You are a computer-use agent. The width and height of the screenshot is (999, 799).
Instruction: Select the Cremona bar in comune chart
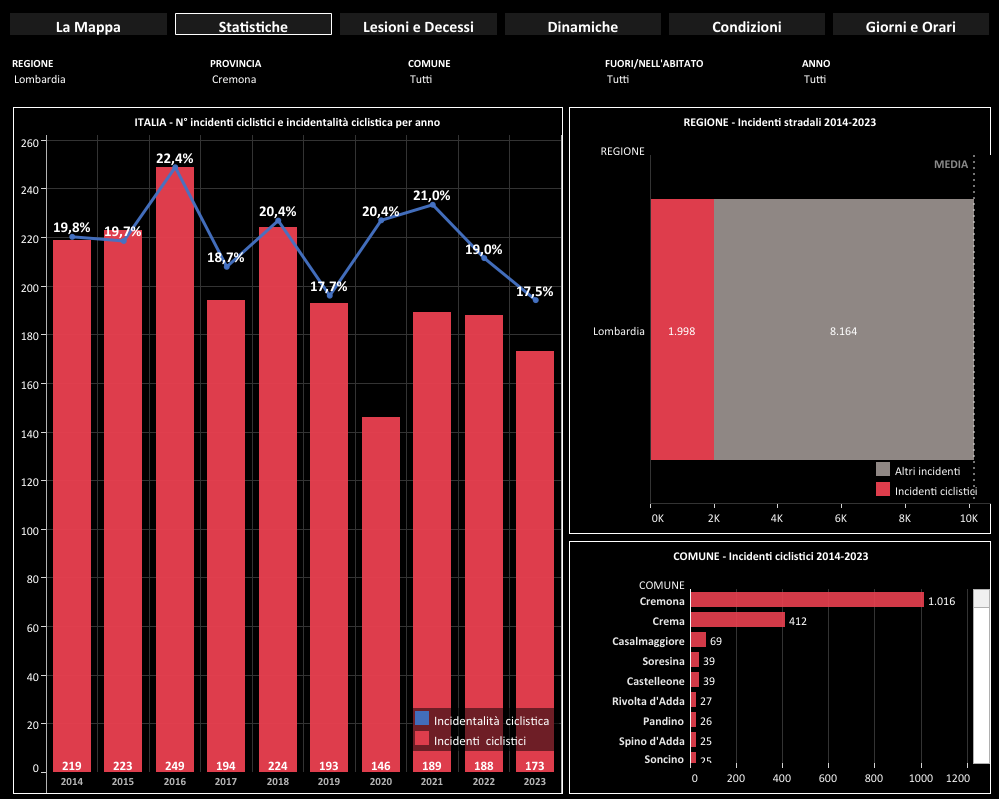806,600
